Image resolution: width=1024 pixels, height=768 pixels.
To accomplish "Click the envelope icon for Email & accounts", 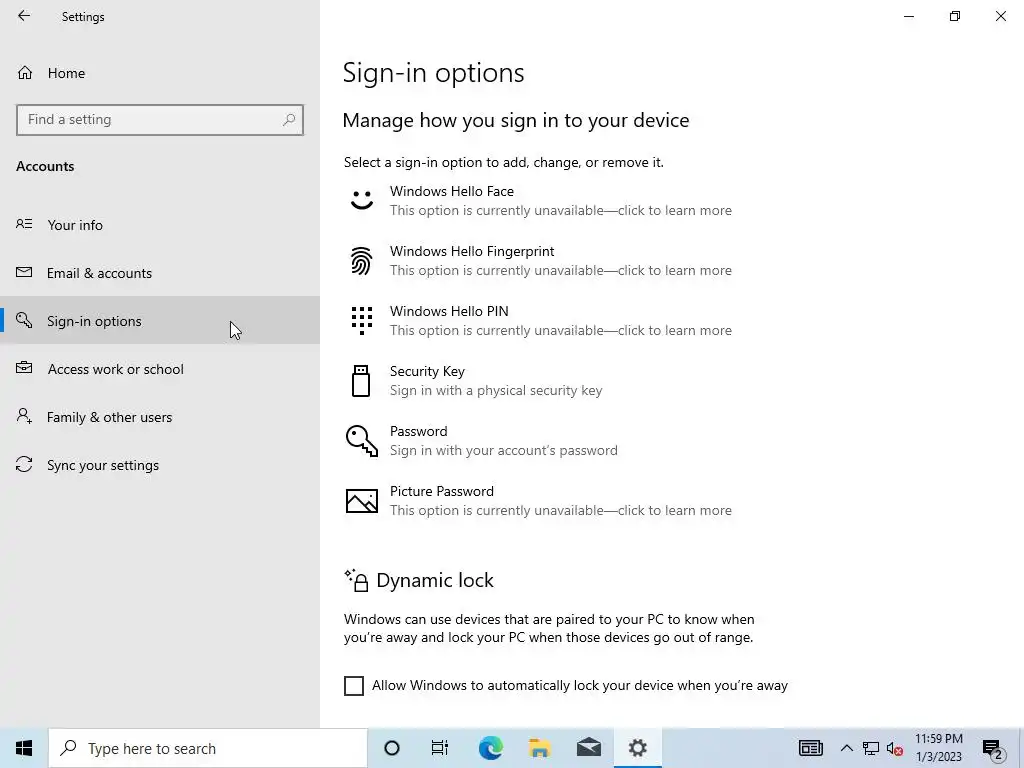I will [24, 272].
